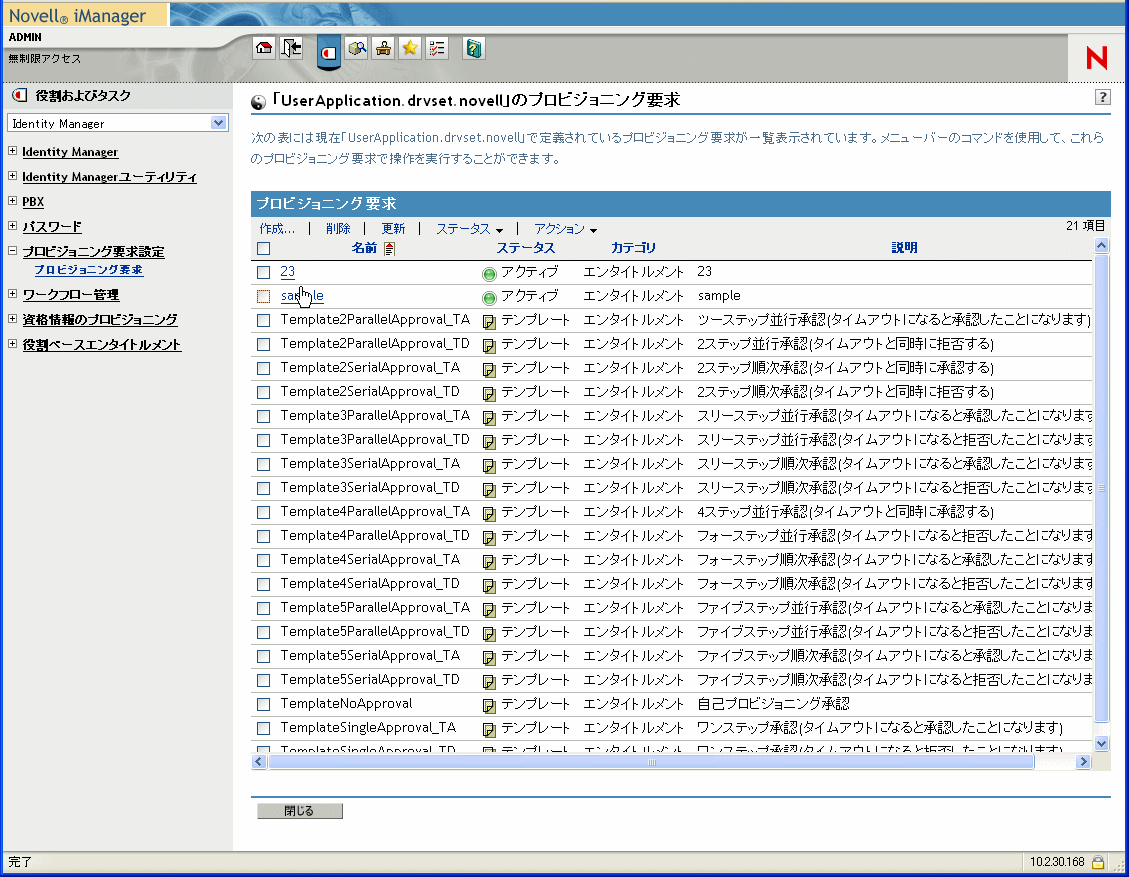Viewport: 1129px width, 877px height.
Task: Open the request link named 23
Action: pos(288,271)
